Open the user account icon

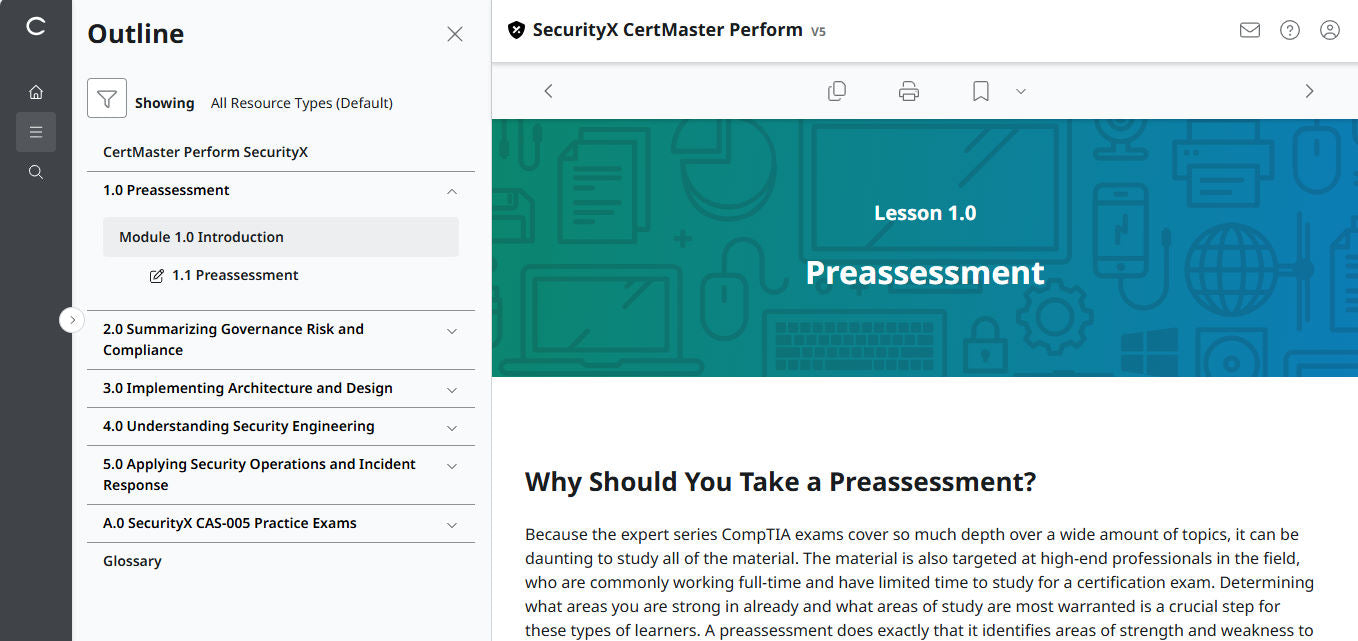point(1329,30)
